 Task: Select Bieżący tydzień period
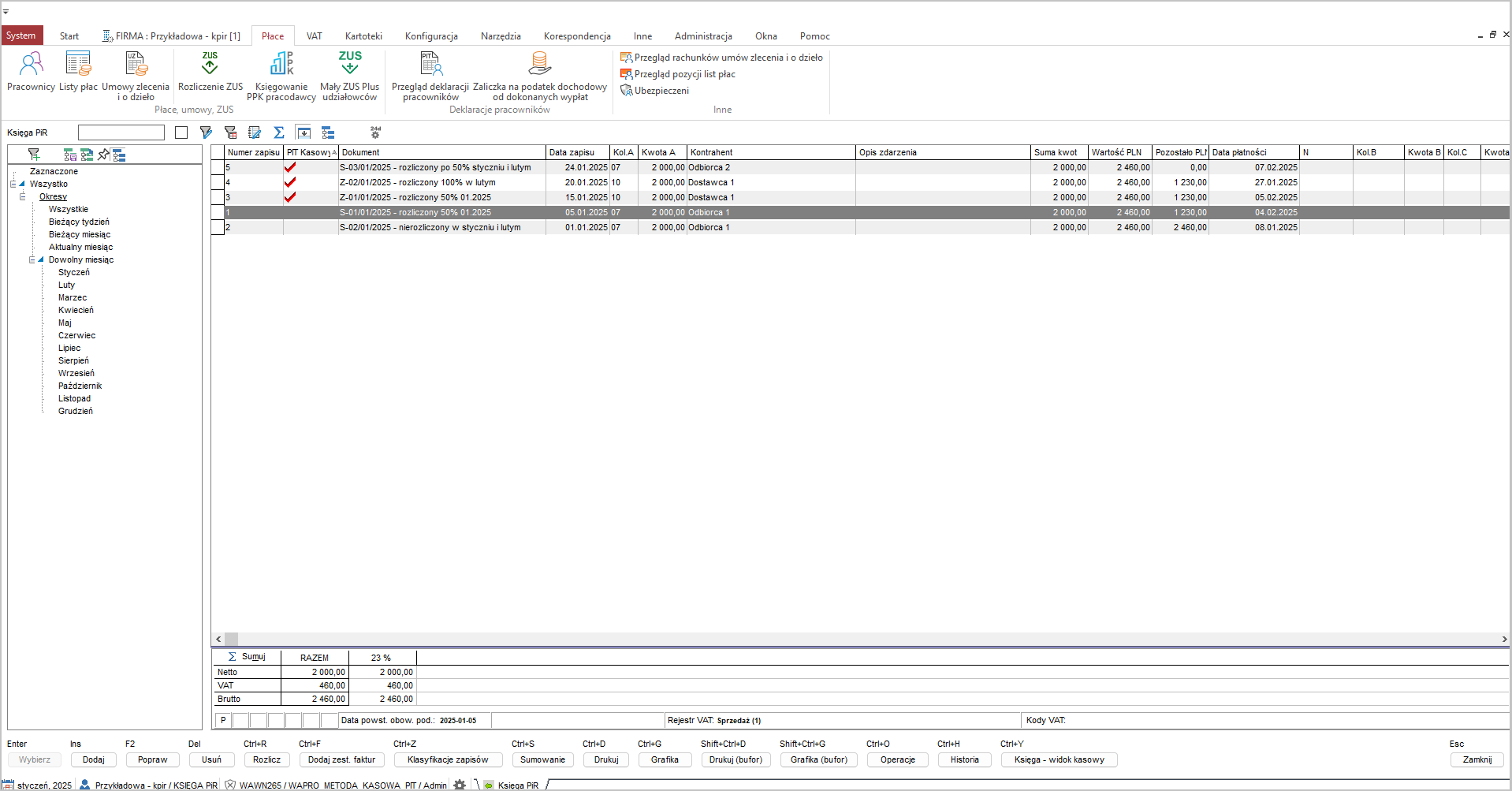(79, 222)
